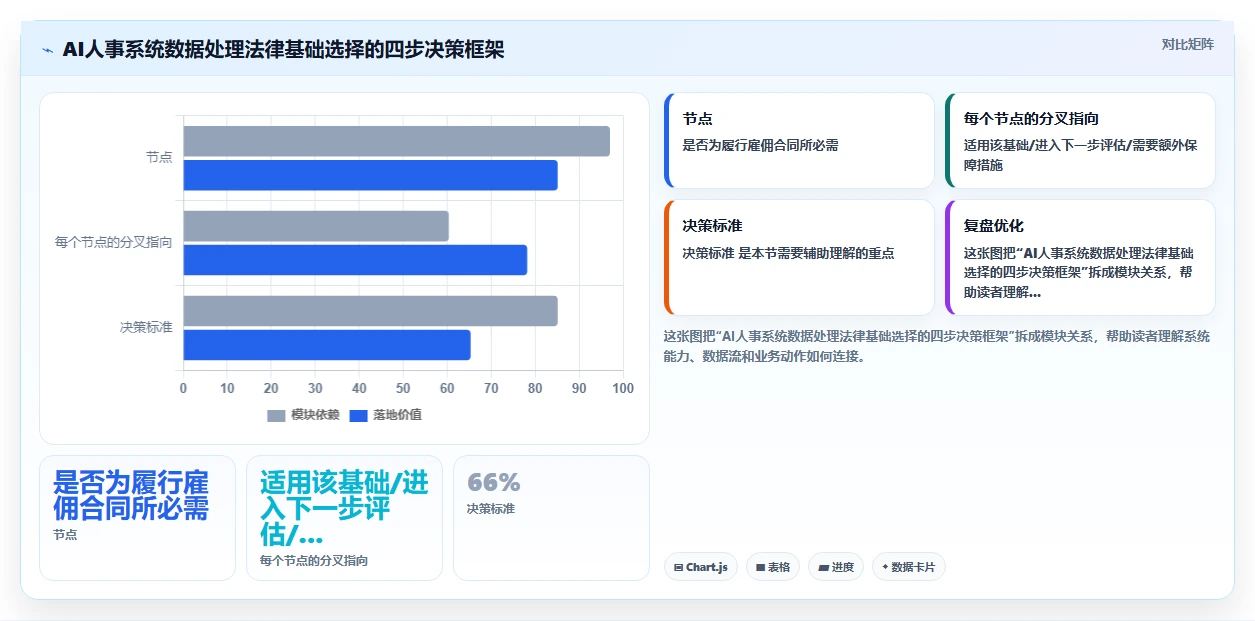
Task: Click the 节点 axis label on chart
Action: click(159, 157)
